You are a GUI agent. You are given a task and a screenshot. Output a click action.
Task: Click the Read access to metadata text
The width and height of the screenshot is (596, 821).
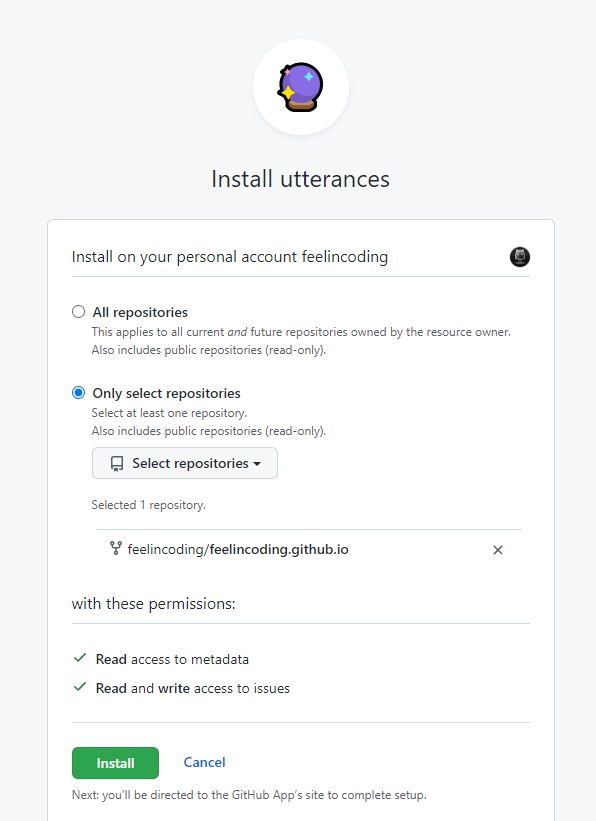[172, 659]
